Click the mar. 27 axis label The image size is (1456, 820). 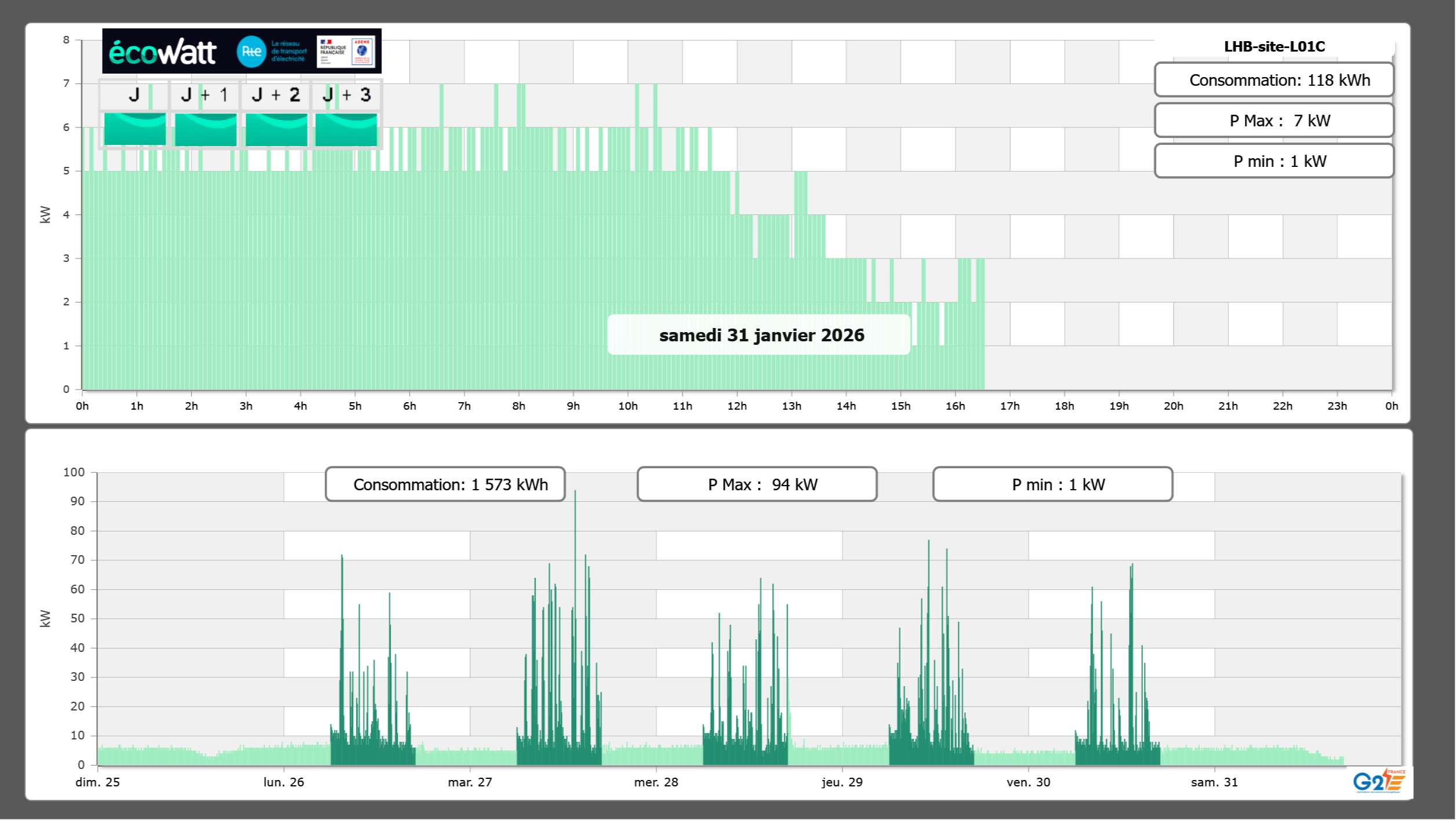(x=470, y=782)
